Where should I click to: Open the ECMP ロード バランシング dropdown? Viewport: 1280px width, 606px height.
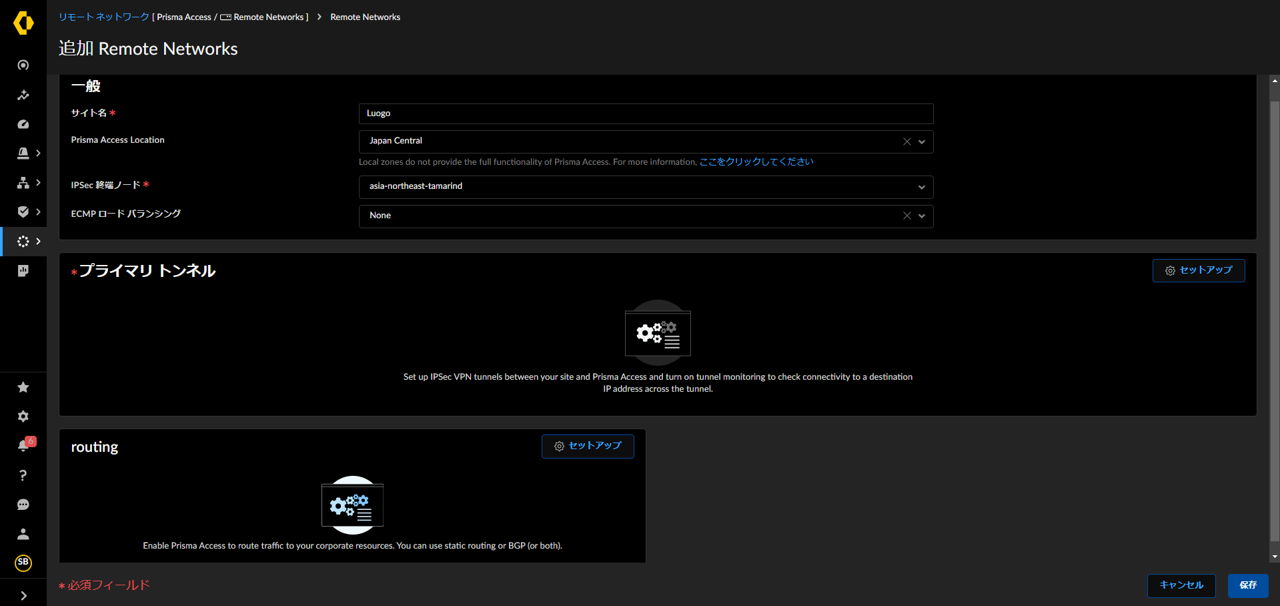point(646,216)
